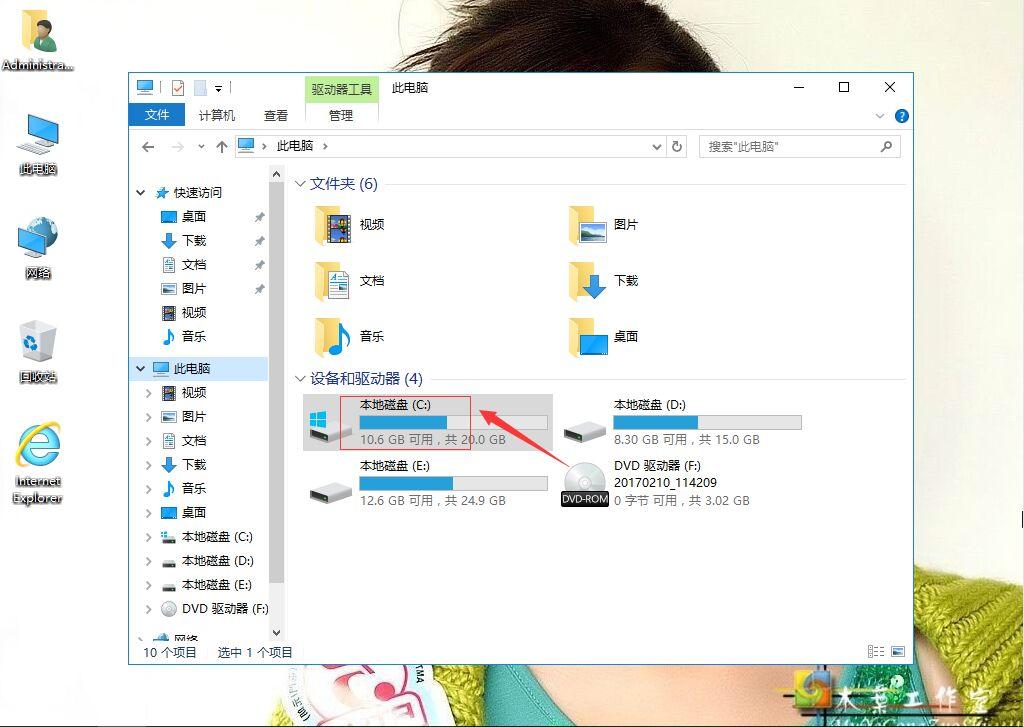Screen dimensions: 1024x727
Task: Open the 图片 folder icon
Action: click(x=588, y=225)
